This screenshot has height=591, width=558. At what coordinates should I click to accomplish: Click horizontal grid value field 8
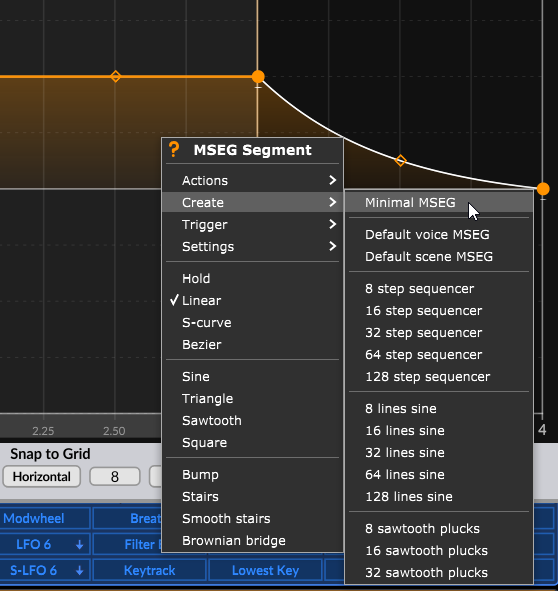click(115, 477)
